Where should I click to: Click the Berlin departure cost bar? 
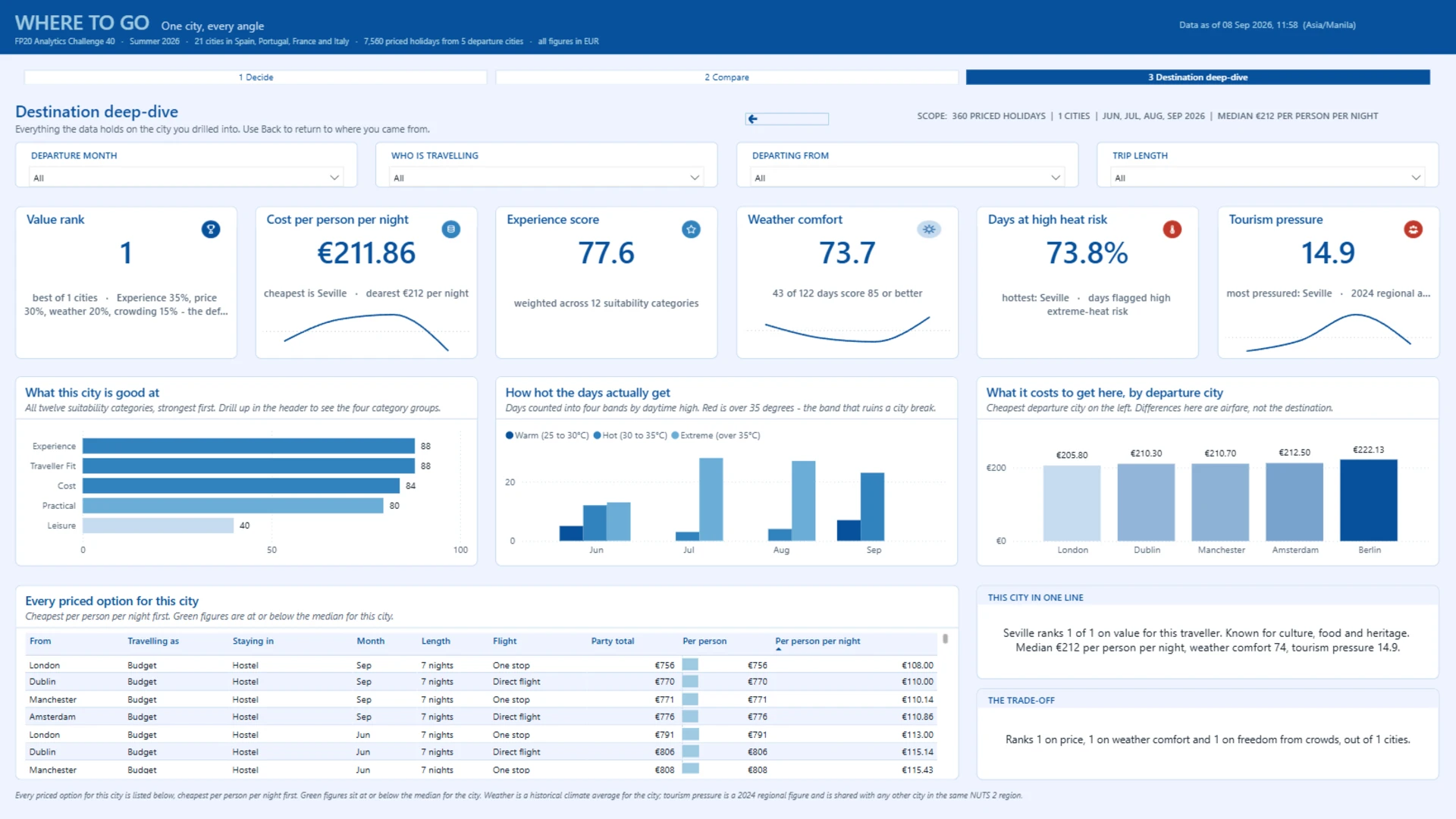click(1369, 500)
